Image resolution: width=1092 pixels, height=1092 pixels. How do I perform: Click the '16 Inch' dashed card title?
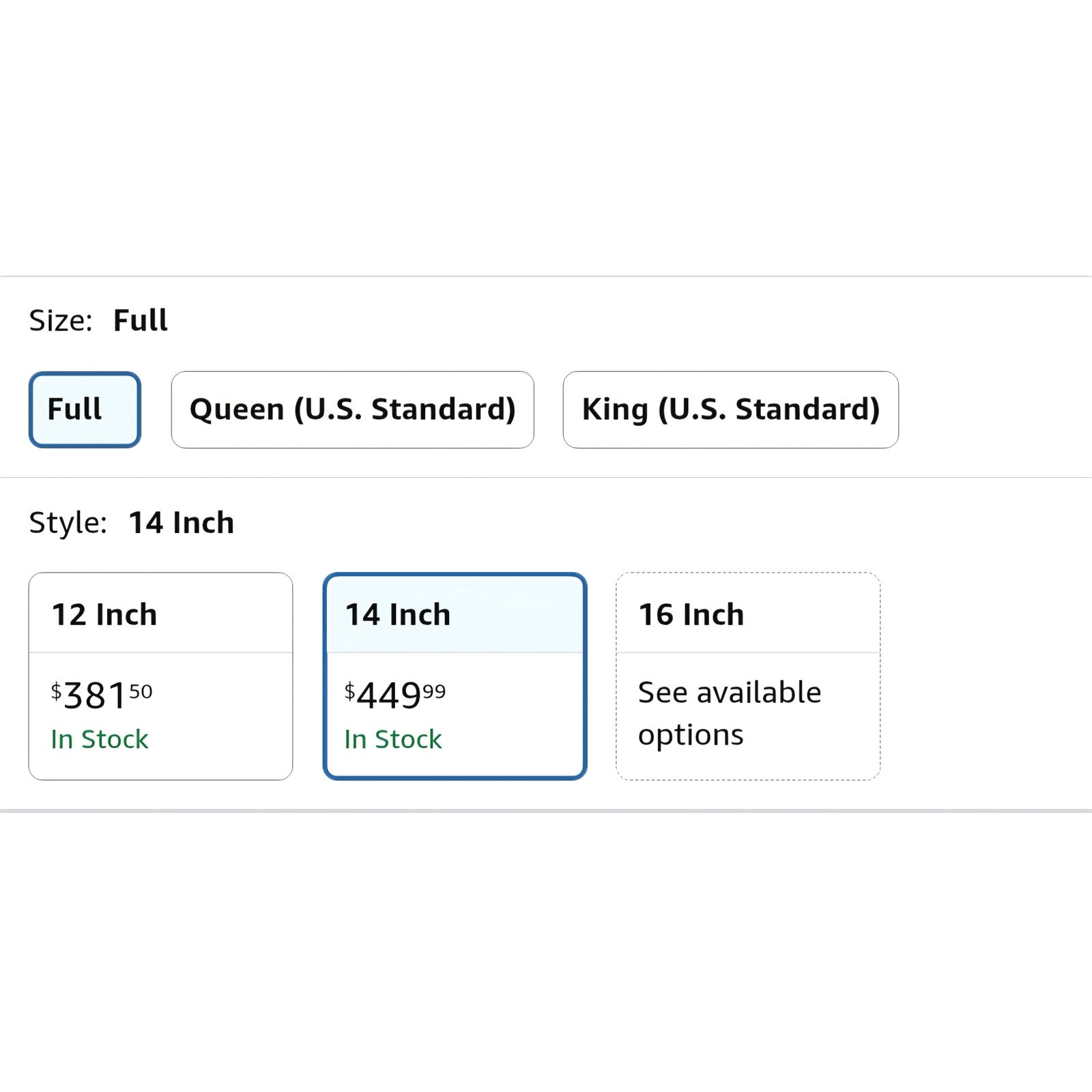click(x=691, y=614)
